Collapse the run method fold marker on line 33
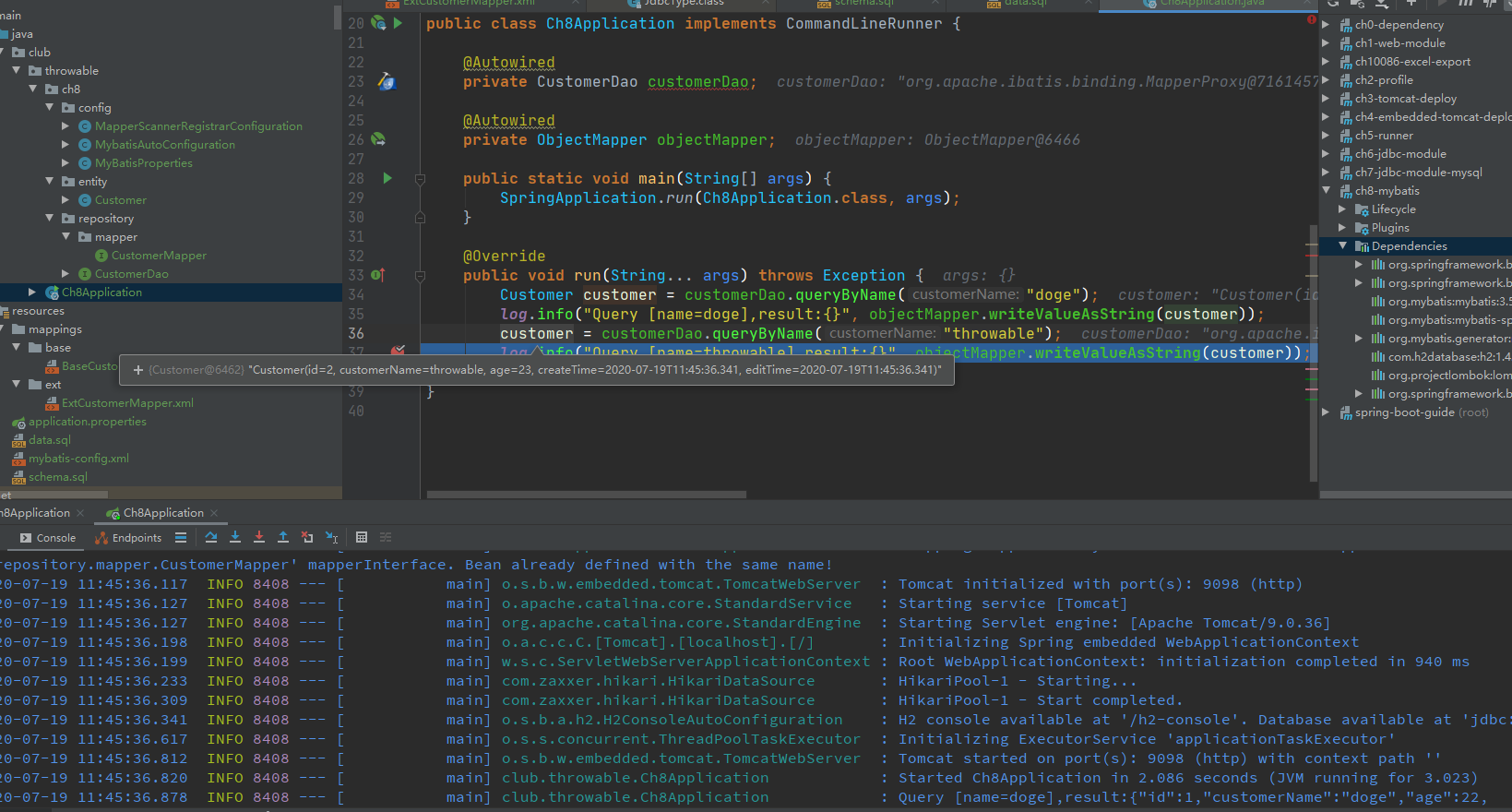Image resolution: width=1512 pixels, height=812 pixels. (x=420, y=276)
